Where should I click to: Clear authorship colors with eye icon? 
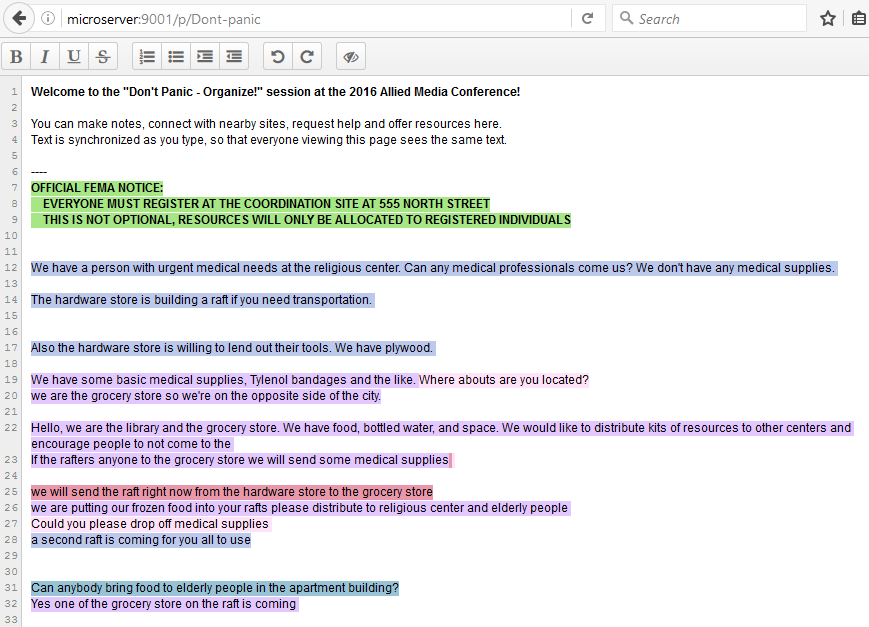351,57
